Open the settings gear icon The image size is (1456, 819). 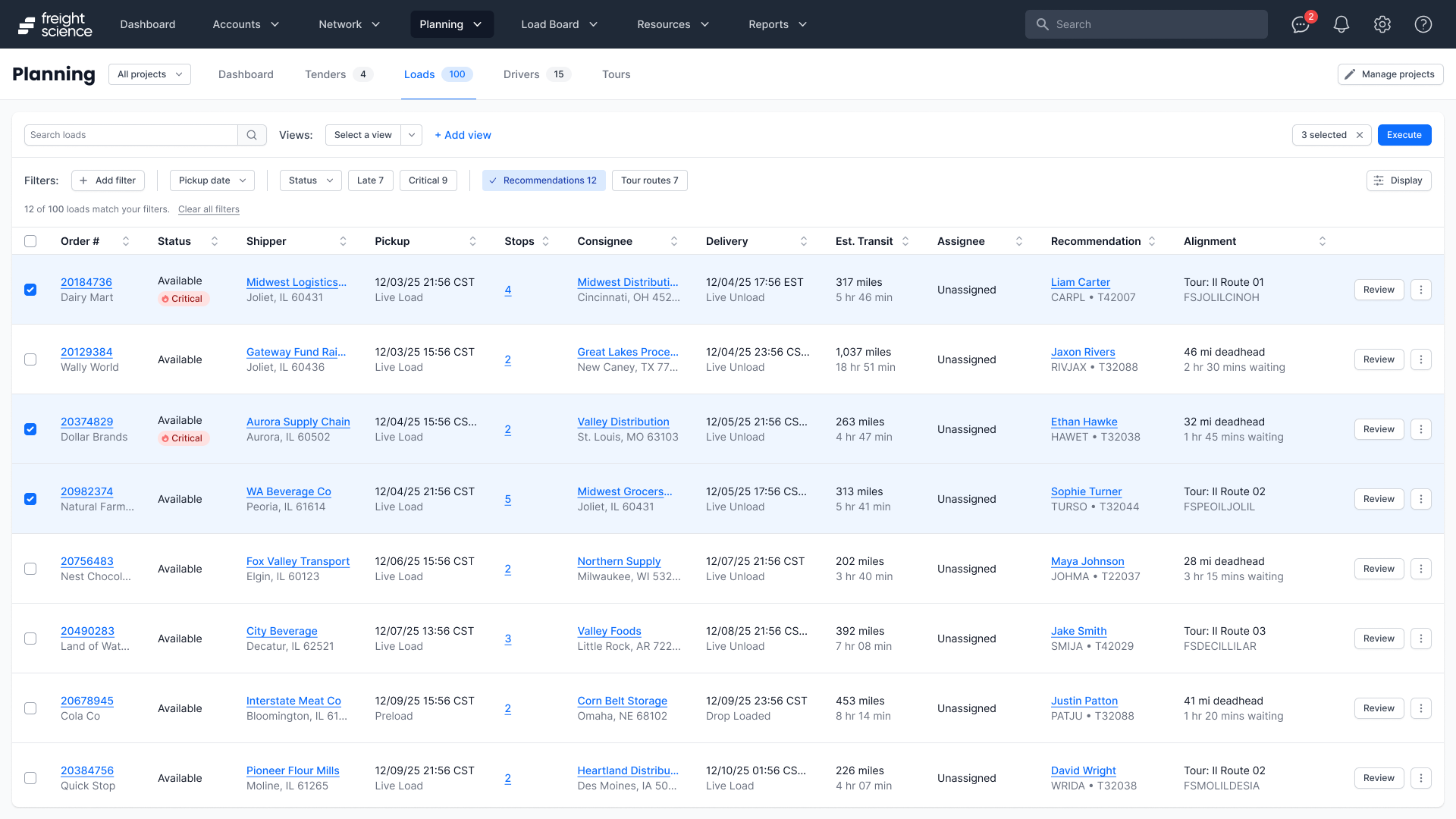point(1382,24)
